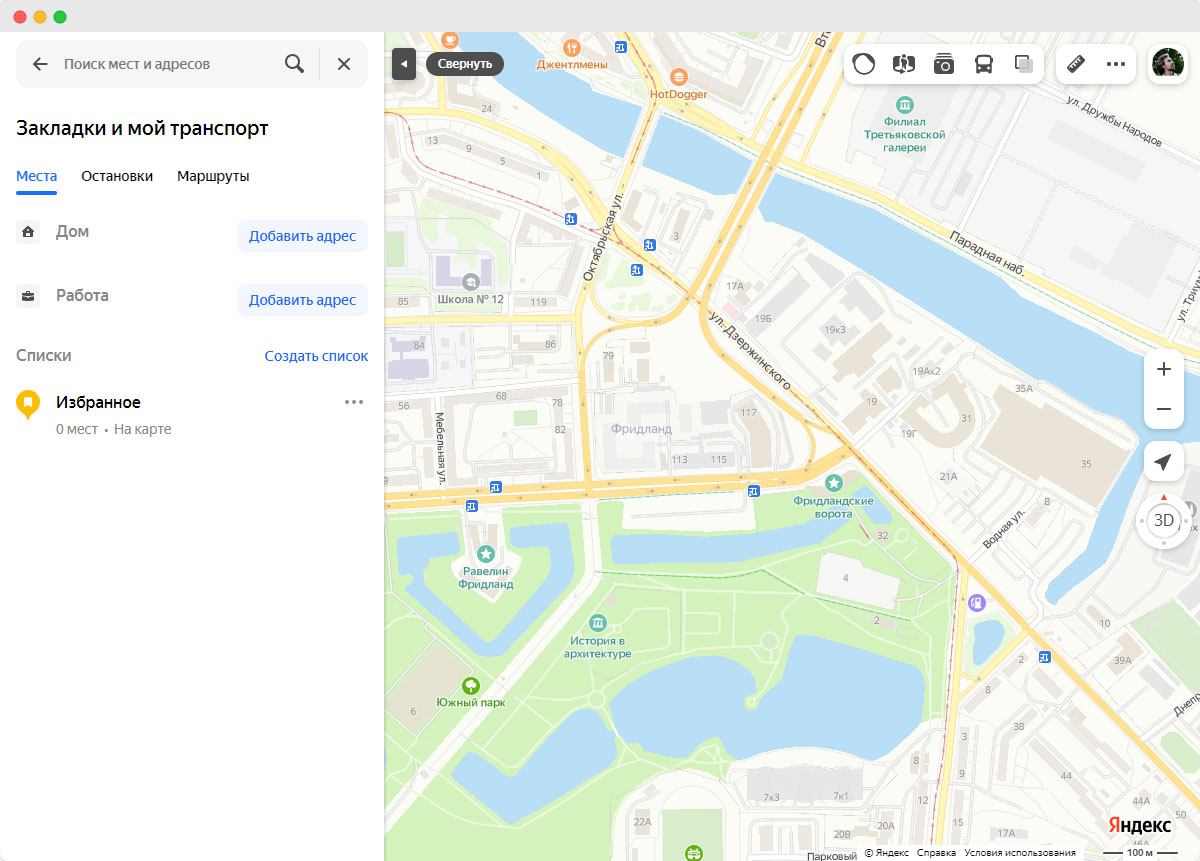Open options menu for Избранное list
The width and height of the screenshot is (1200, 861).
[x=354, y=402]
